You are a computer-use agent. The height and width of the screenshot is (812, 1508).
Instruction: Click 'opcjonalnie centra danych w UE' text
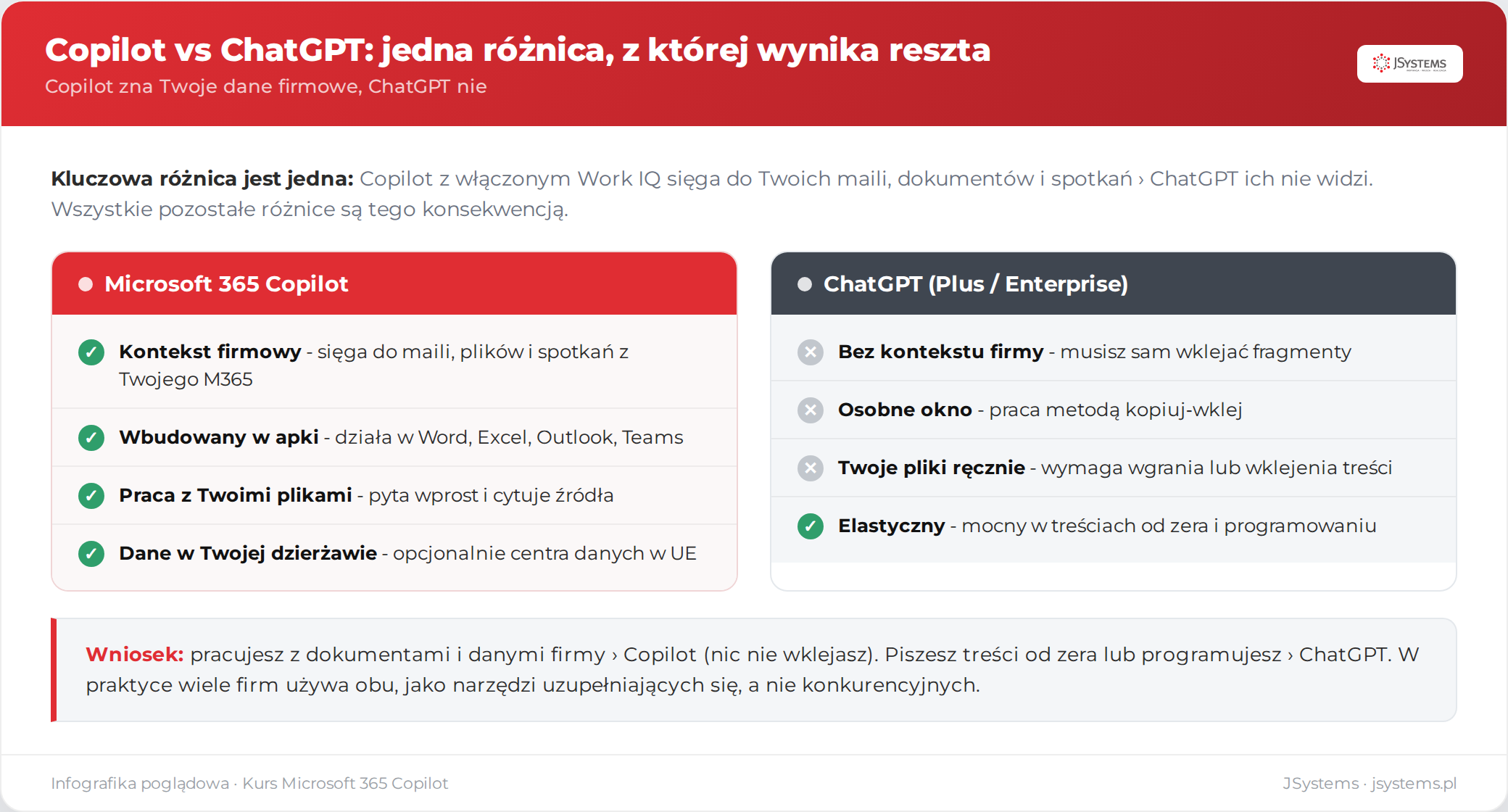coord(544,553)
